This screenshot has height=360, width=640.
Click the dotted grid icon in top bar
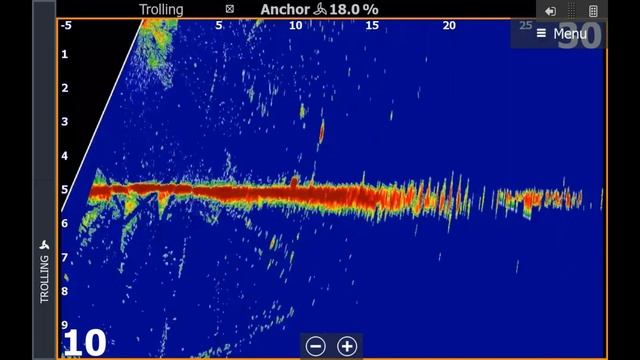tap(571, 11)
